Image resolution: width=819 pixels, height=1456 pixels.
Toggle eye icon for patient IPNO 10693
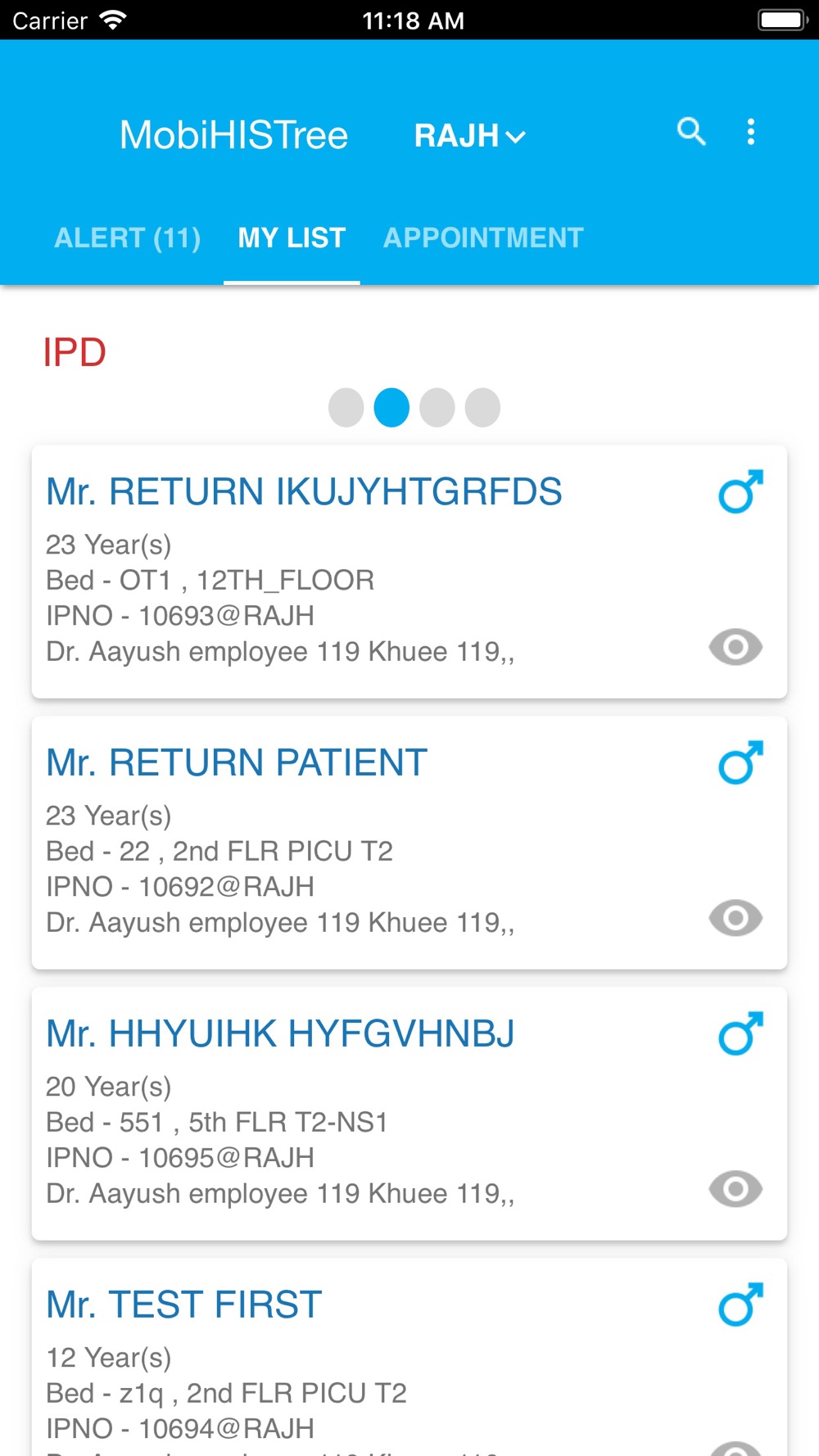735,648
